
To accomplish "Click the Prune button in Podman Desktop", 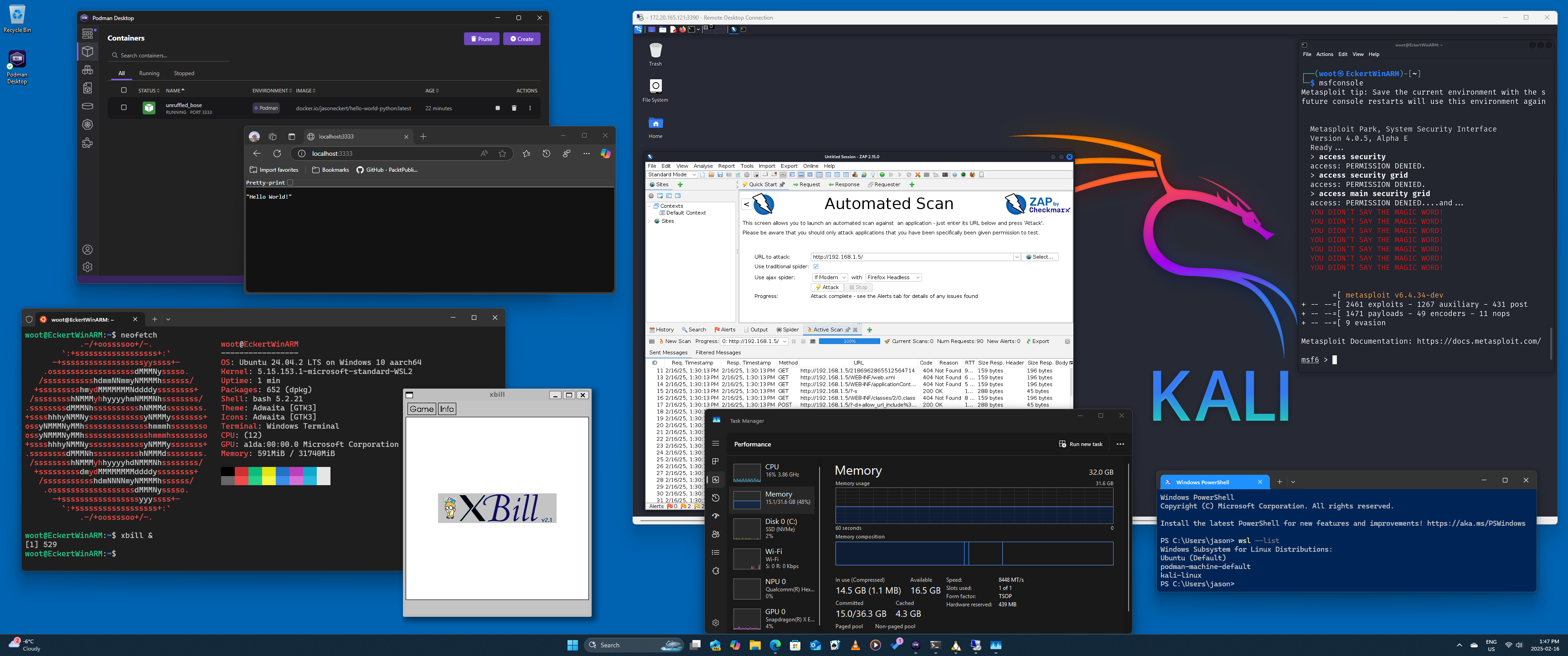I will click(481, 38).
